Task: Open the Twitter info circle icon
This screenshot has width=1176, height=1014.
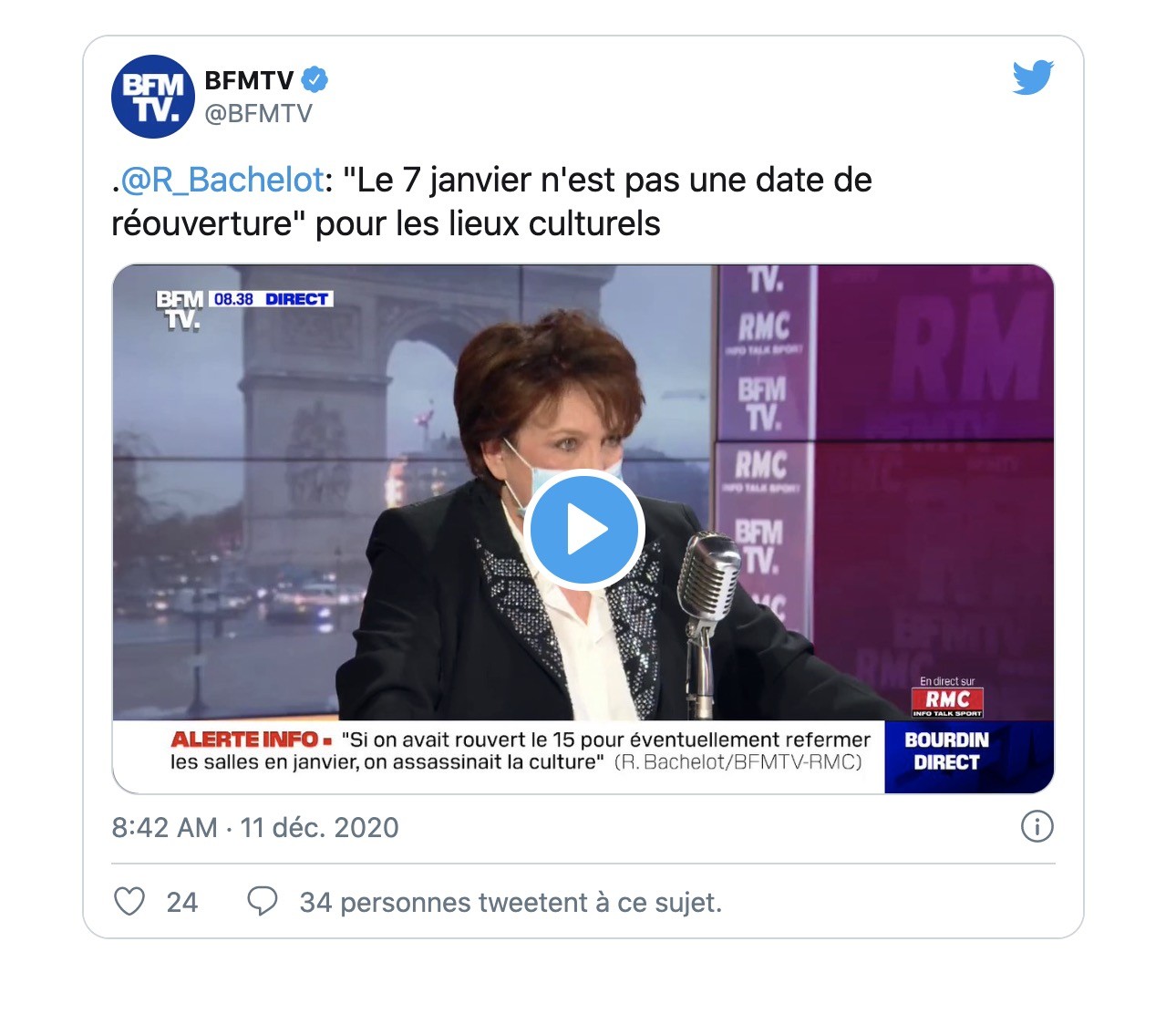Action: pos(1037,827)
